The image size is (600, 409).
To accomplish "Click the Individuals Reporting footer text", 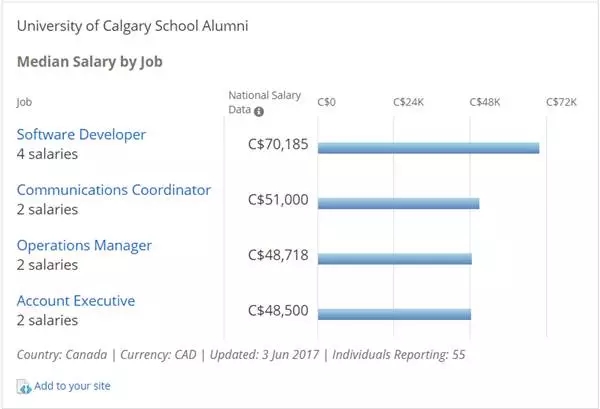I will point(398,354).
